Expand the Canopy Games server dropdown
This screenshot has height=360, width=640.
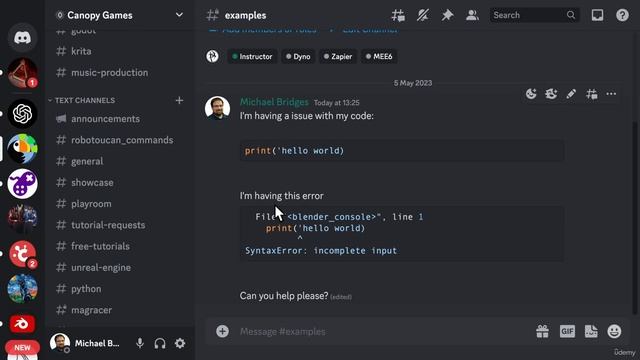tap(179, 15)
